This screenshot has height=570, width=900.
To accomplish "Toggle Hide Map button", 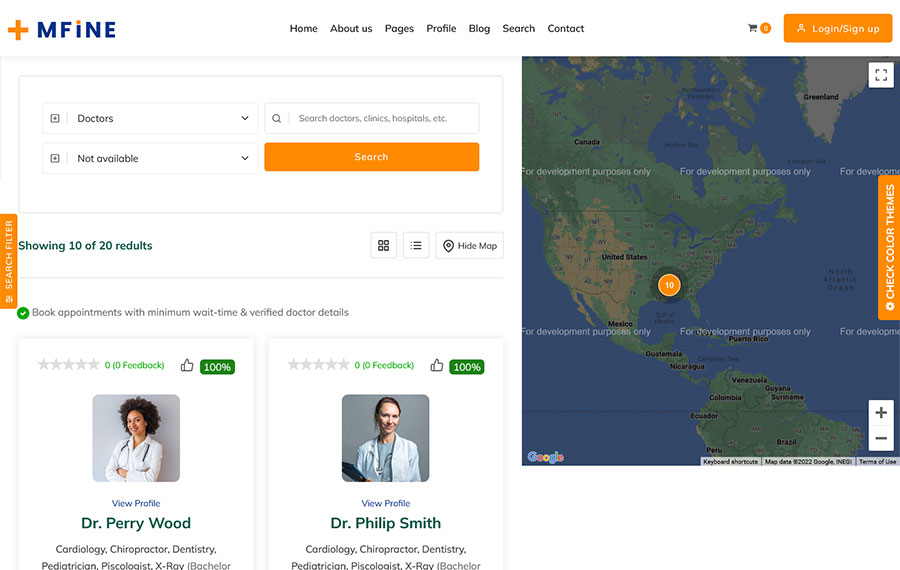I will coord(469,245).
